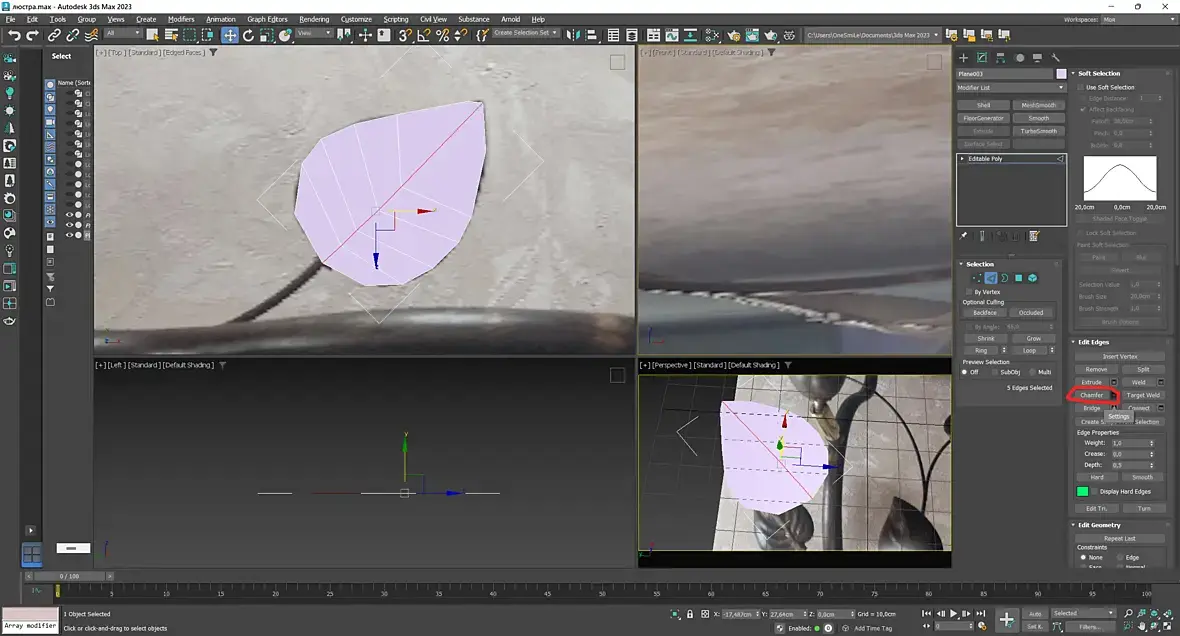The height and width of the screenshot is (636, 1180).
Task: Expand the Editable Poly stack entry
Action: pos(962,159)
